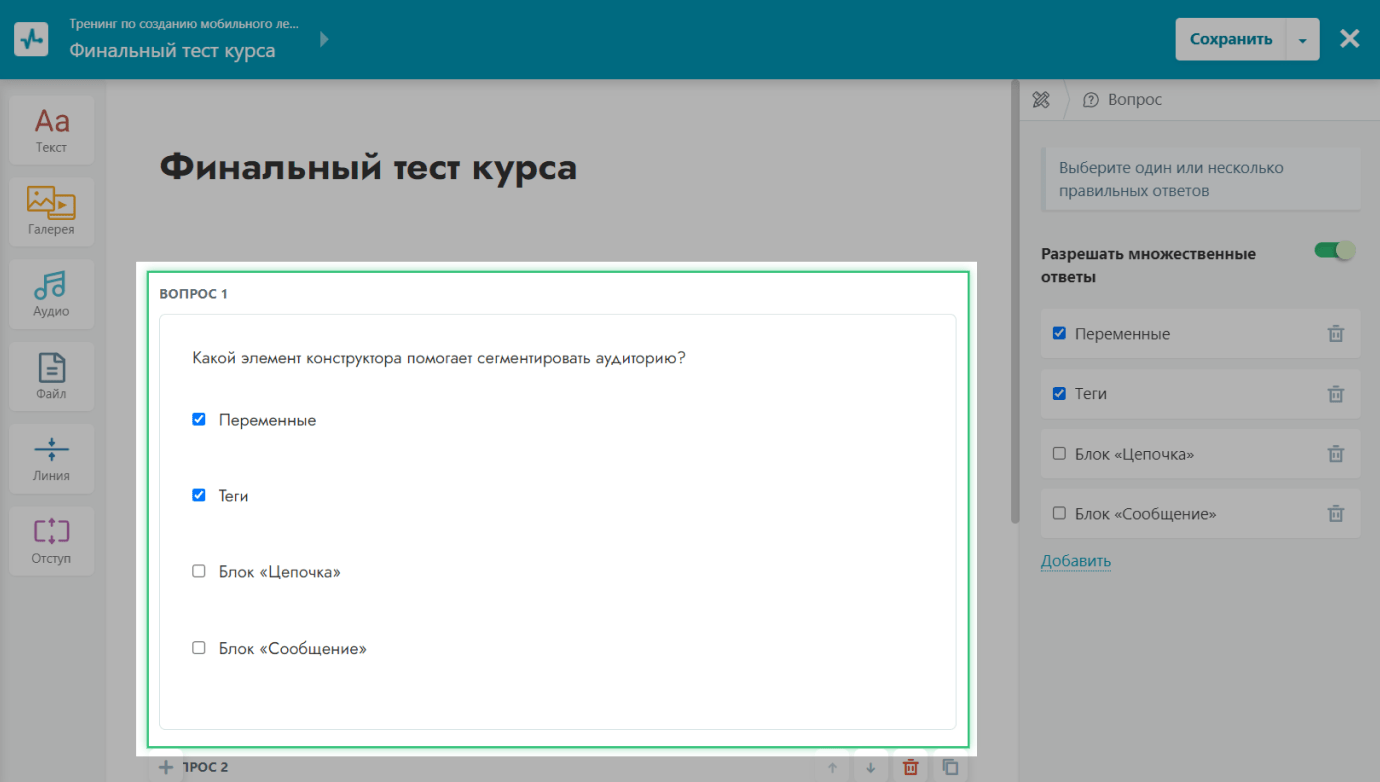Screen dimensions: 1380x782
Task: Insert an Audio block
Action: [51, 294]
